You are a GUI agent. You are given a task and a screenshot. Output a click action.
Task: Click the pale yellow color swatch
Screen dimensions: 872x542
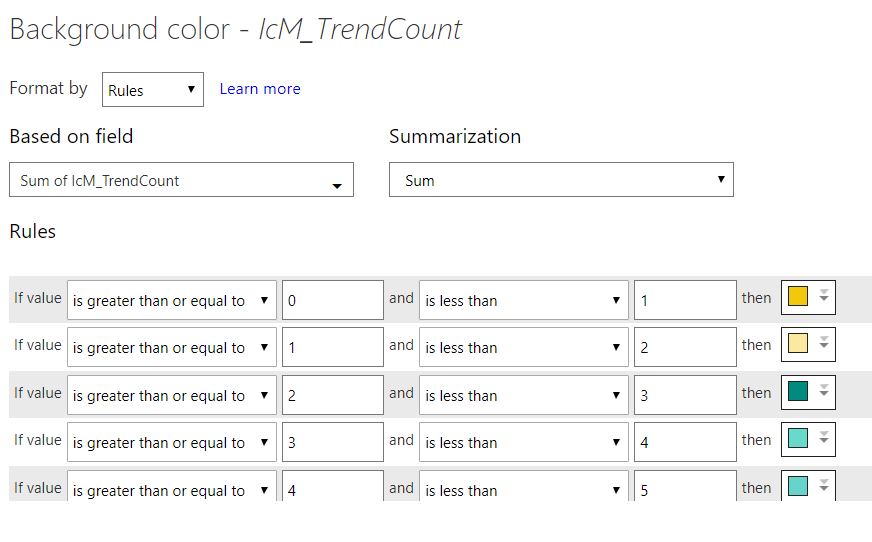tap(797, 344)
